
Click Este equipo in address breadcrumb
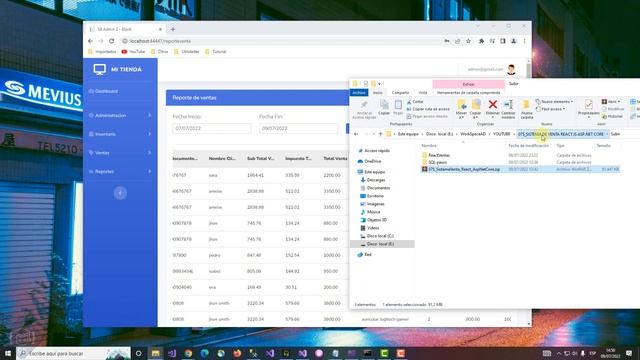coord(408,134)
